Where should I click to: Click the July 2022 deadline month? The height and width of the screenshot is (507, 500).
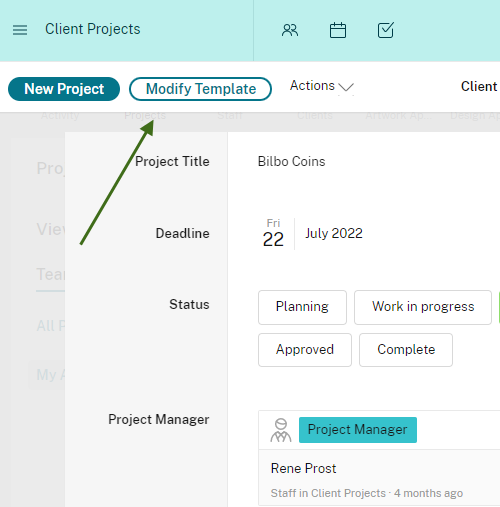(334, 233)
